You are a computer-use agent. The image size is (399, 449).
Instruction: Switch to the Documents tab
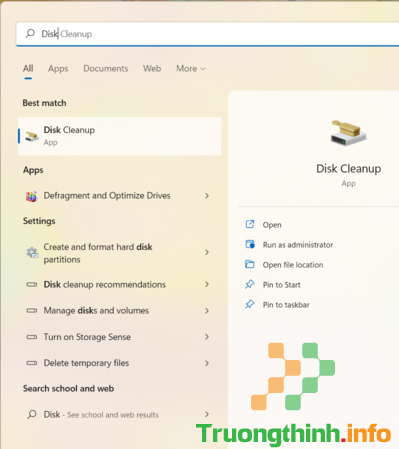coord(106,68)
